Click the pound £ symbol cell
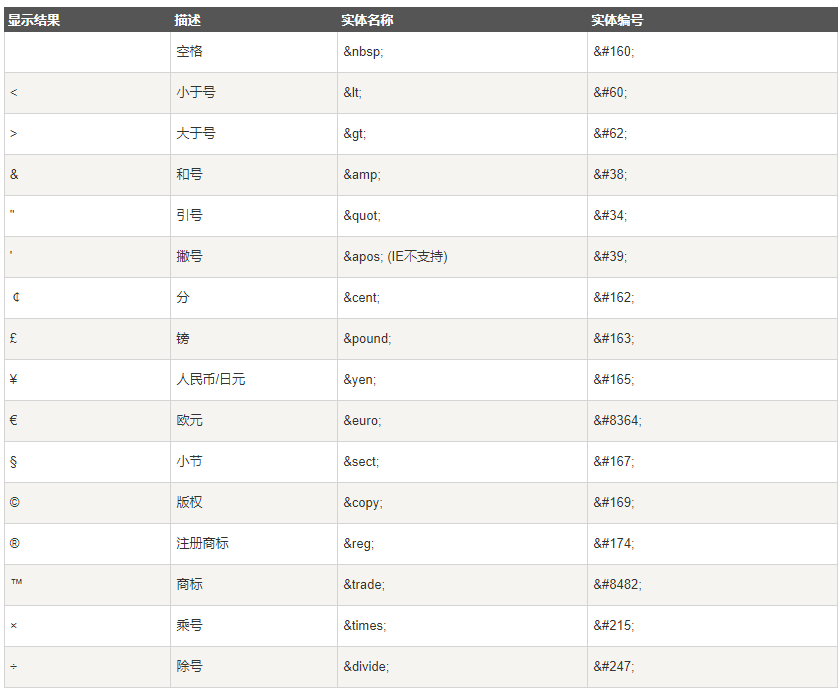The width and height of the screenshot is (839, 689). coord(14,338)
